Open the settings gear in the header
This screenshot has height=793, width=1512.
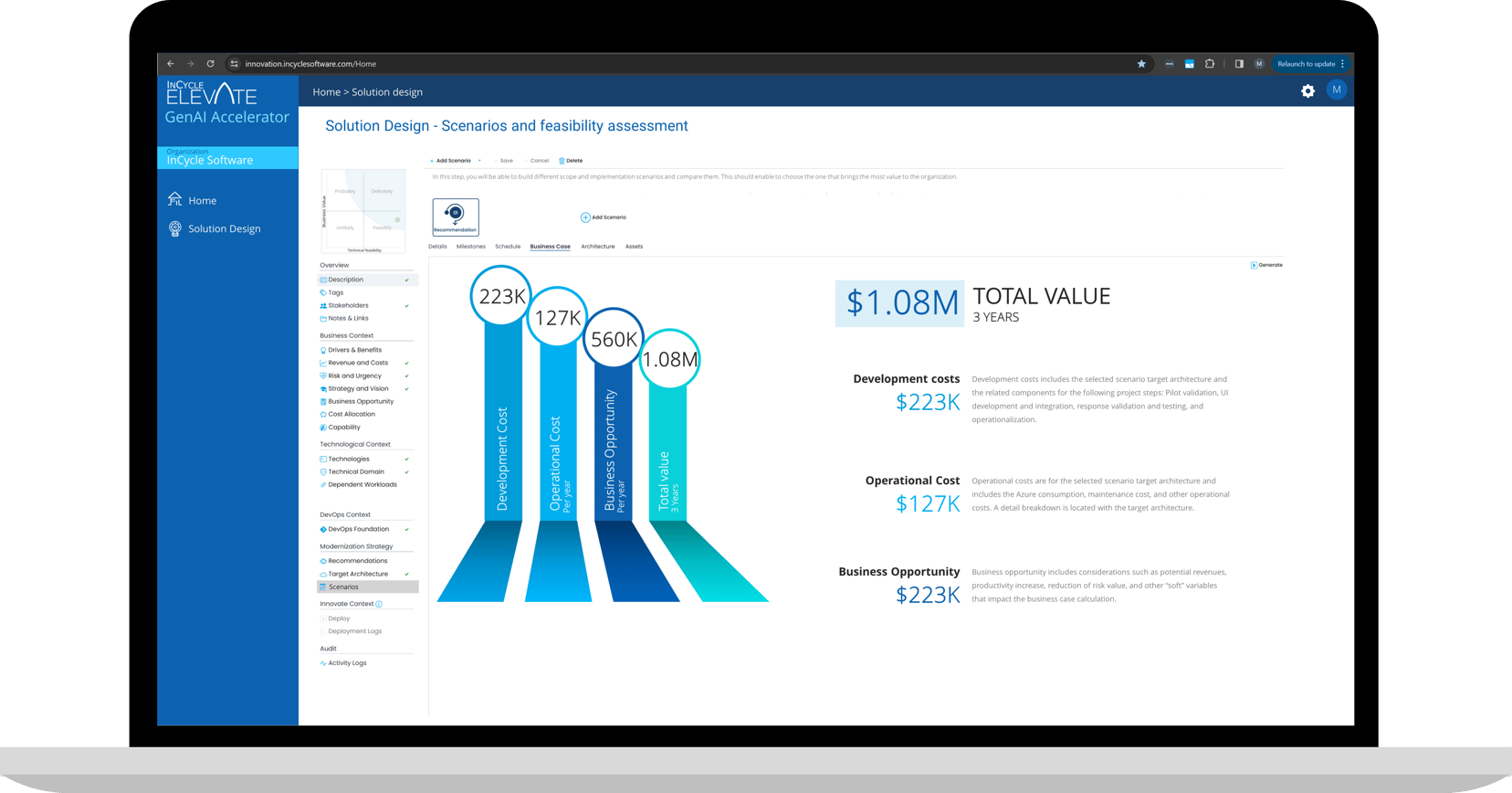point(1307,91)
